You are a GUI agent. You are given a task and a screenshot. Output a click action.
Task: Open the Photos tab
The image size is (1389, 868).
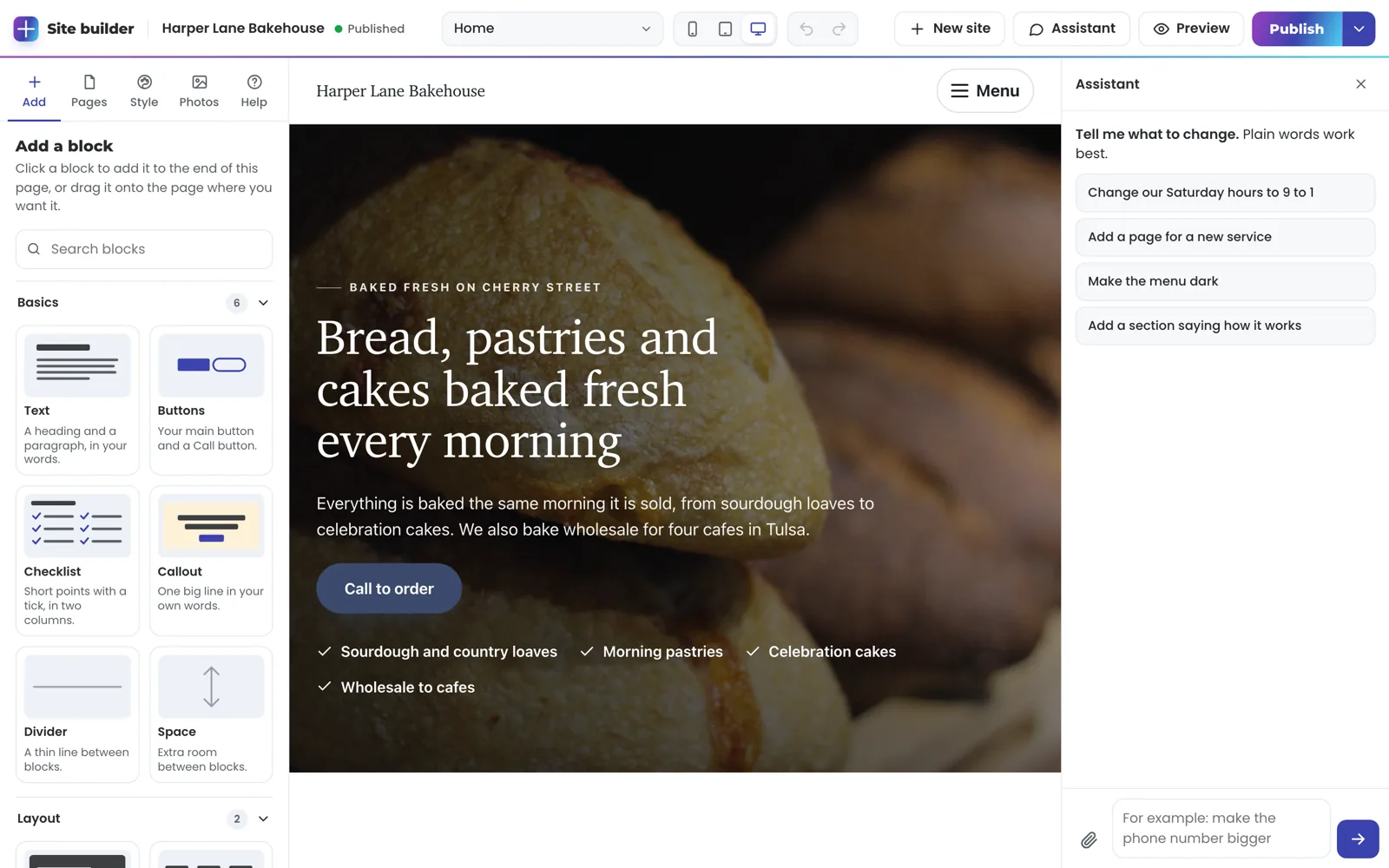pyautogui.click(x=199, y=91)
